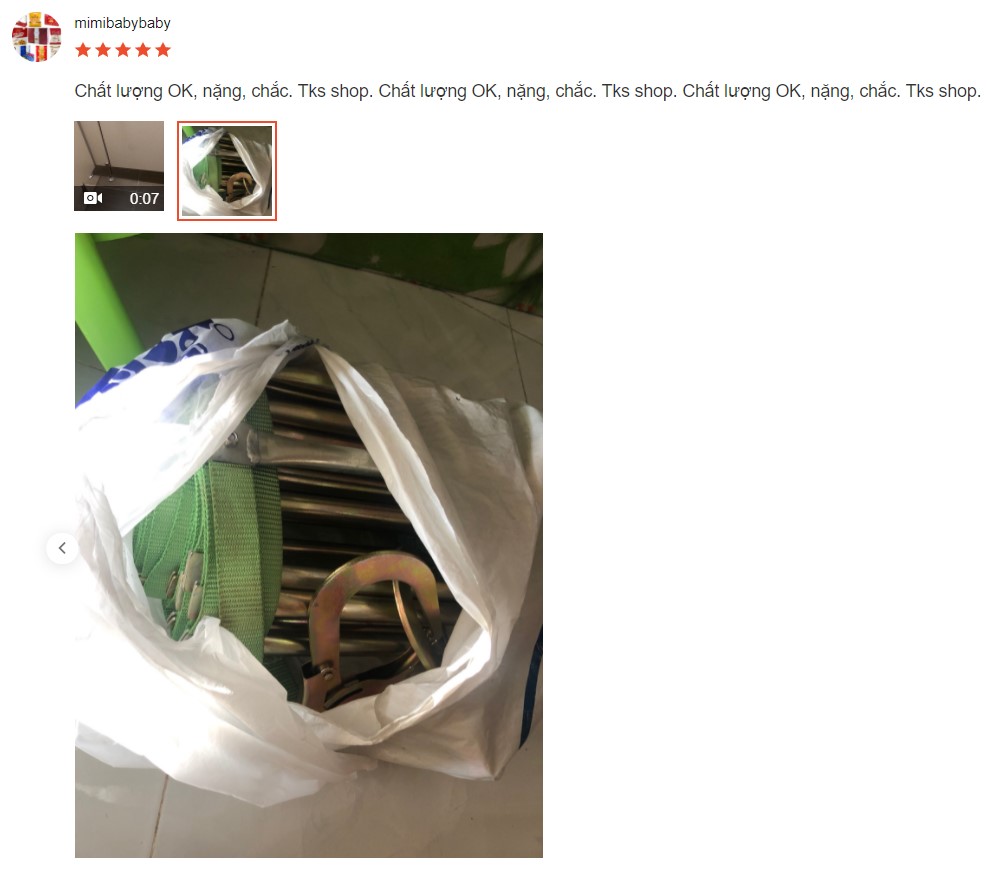
Task: Click the first orange rating star
Action: (x=82, y=50)
